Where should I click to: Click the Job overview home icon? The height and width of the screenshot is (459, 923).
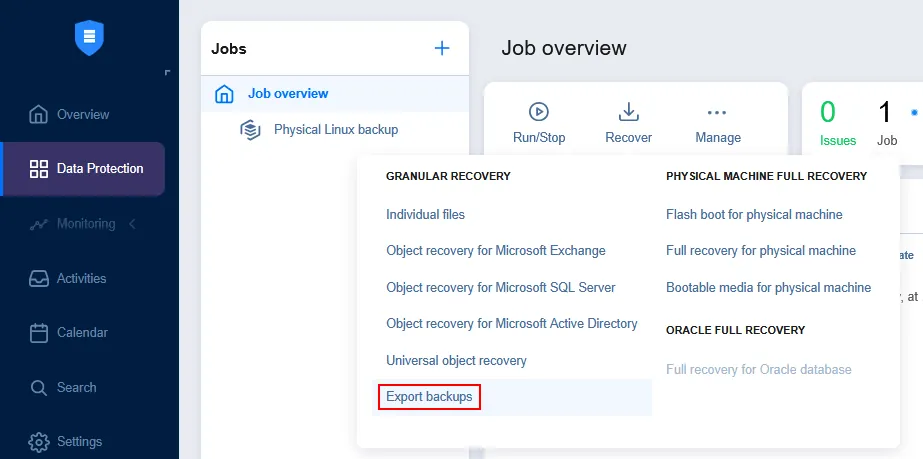click(224, 94)
